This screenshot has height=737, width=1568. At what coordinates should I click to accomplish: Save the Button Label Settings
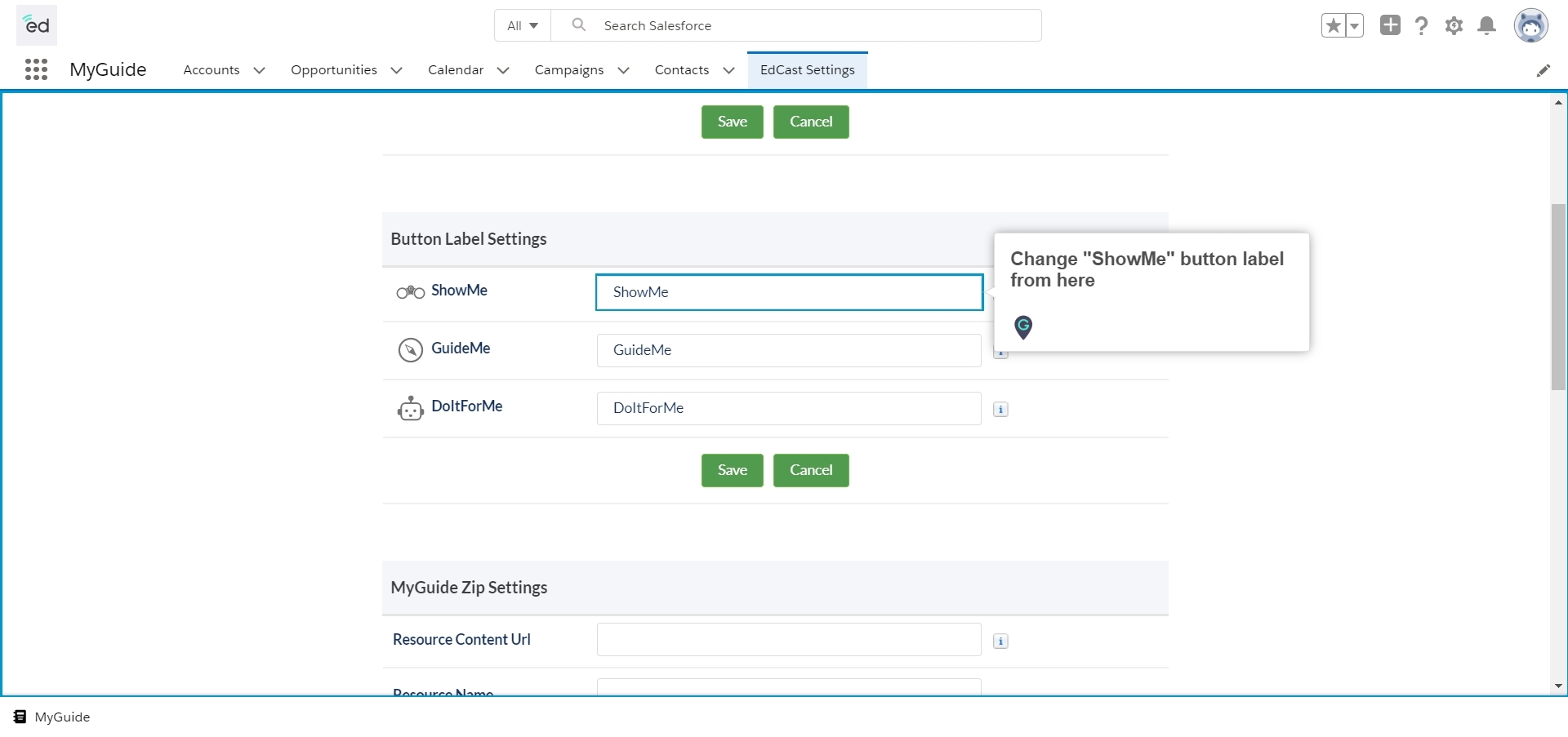coord(733,470)
